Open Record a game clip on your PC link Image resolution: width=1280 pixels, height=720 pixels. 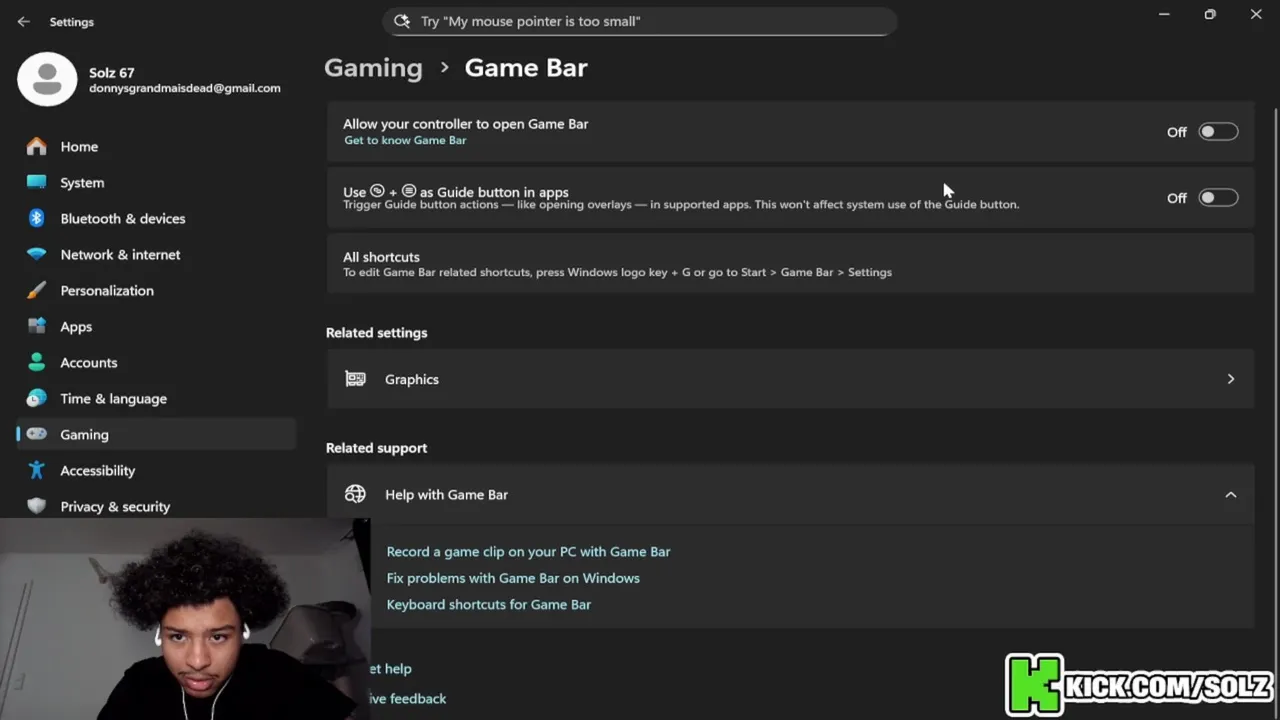528,551
